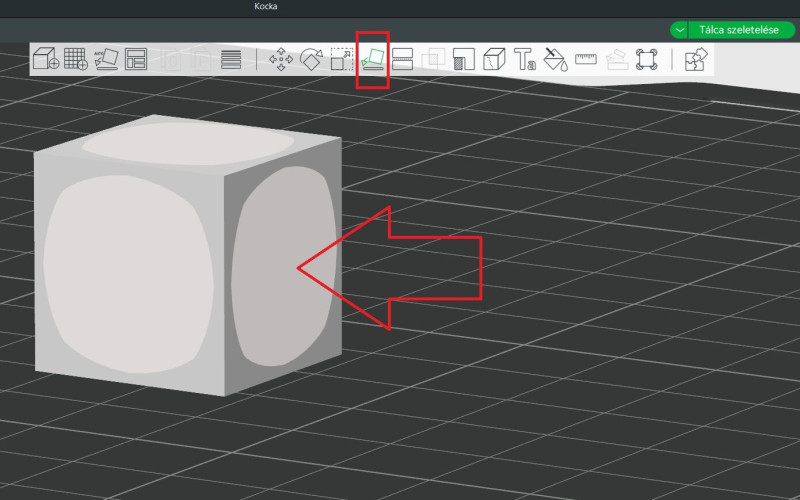Lay cube on its front face ellipse

click(128, 274)
